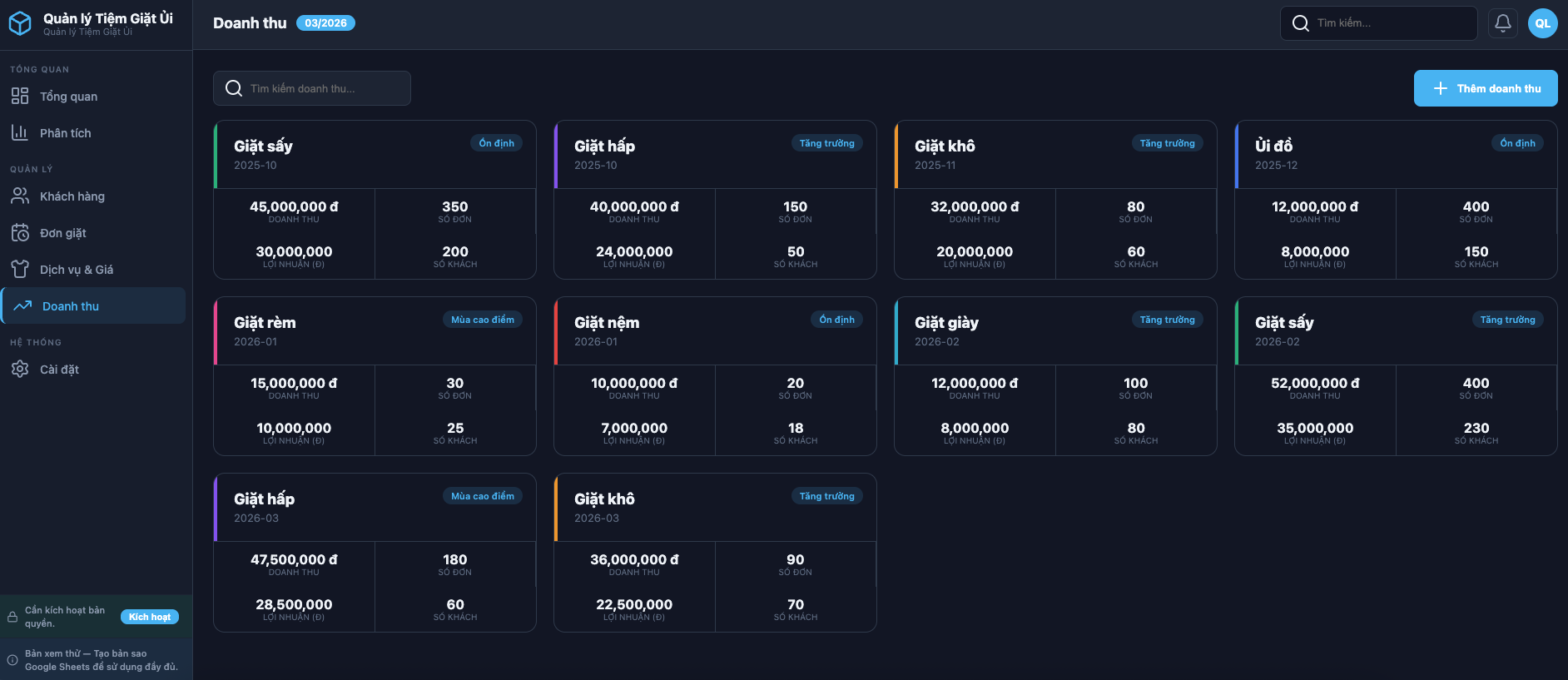
Task: Click the 03/2026 month badge
Action: (325, 23)
